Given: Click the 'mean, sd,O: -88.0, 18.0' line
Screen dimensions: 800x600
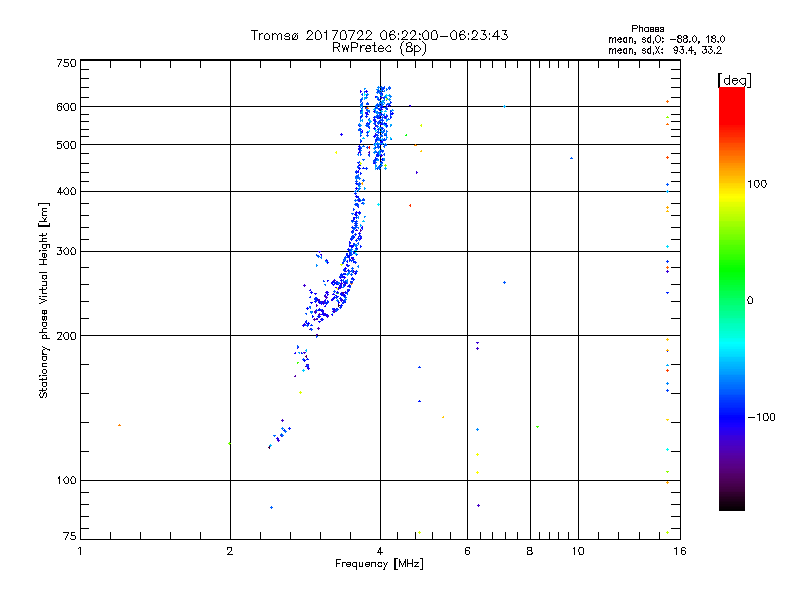Looking at the screenshot, I should click(x=666, y=39).
